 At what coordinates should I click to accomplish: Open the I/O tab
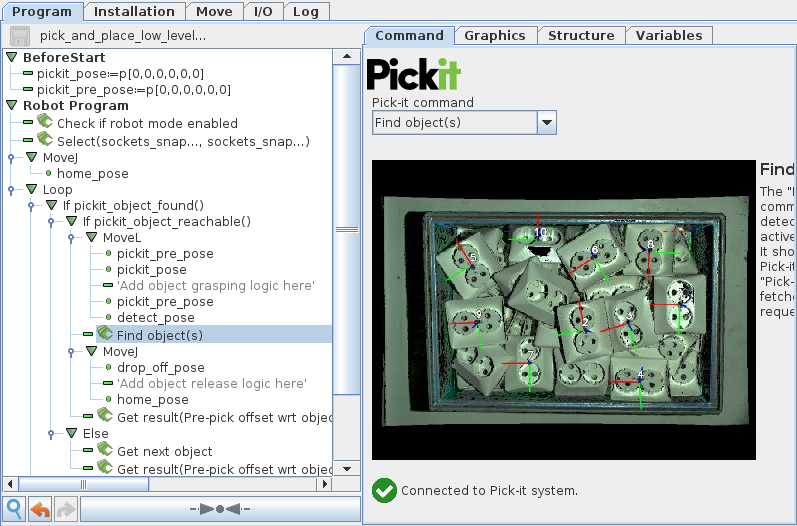tap(263, 12)
